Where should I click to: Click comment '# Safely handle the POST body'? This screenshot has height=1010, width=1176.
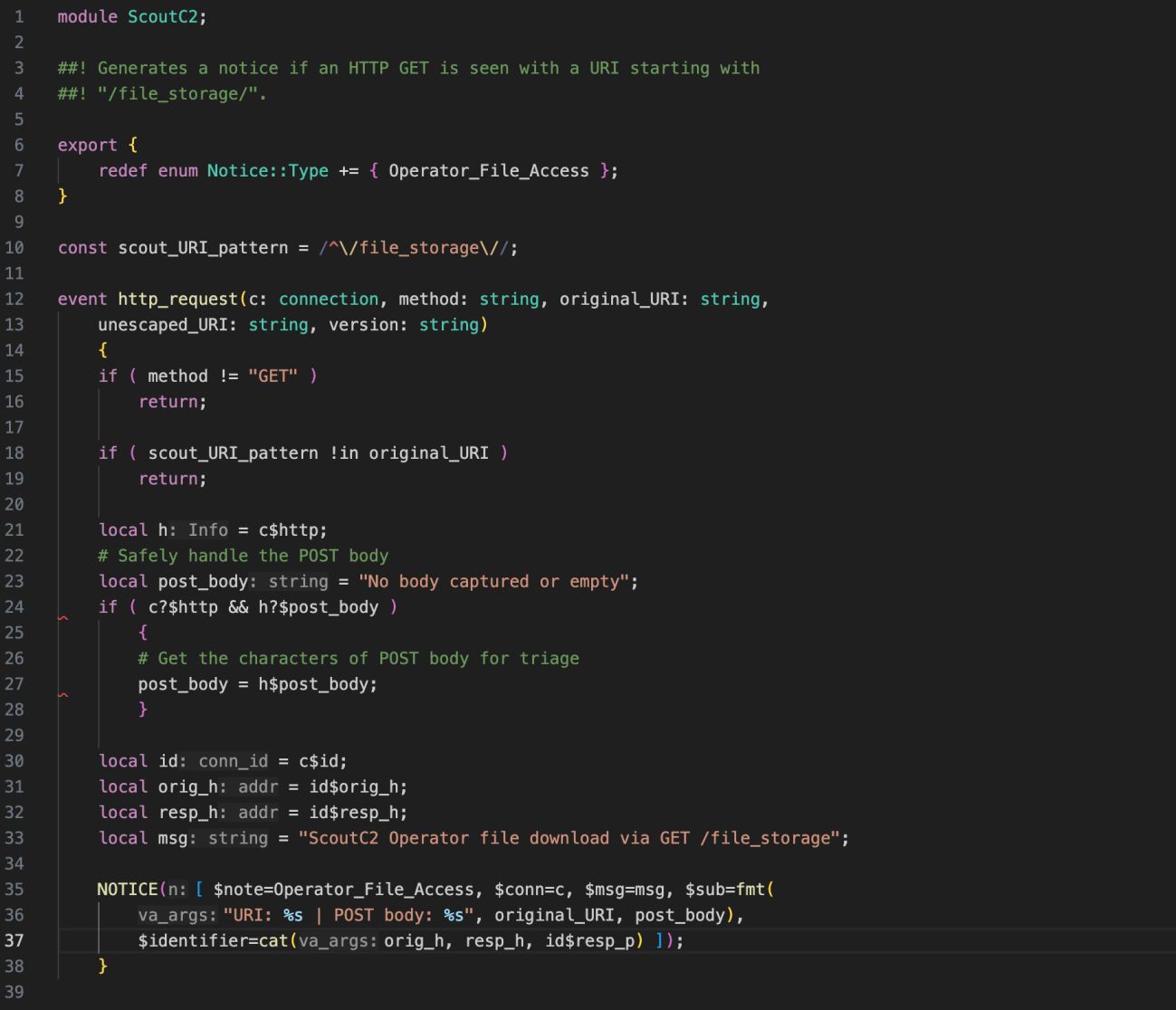(x=244, y=555)
